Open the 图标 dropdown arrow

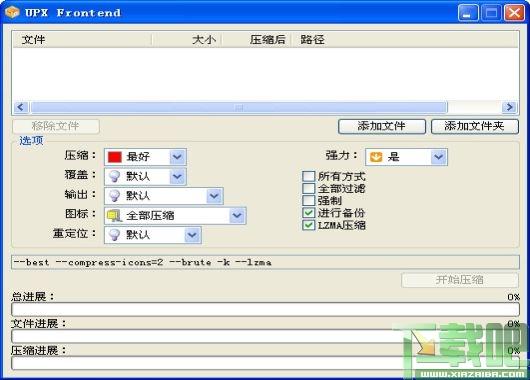(x=237, y=215)
